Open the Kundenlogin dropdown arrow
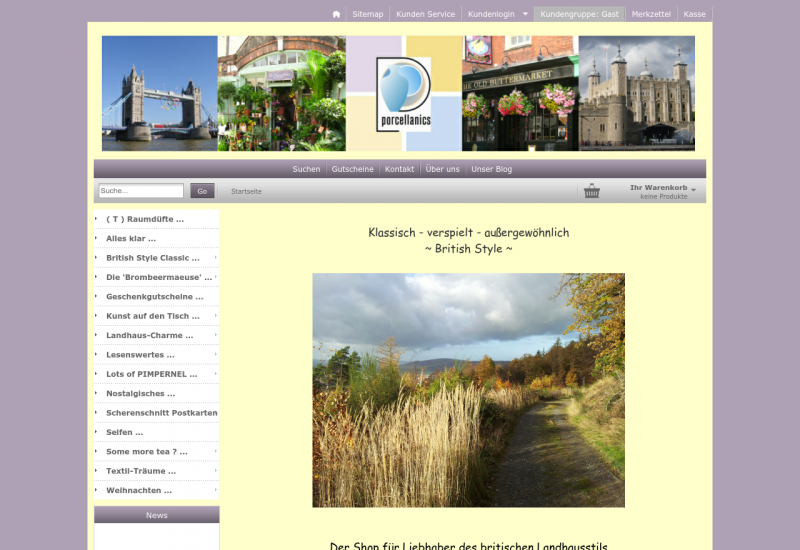The image size is (800, 550). pos(525,14)
